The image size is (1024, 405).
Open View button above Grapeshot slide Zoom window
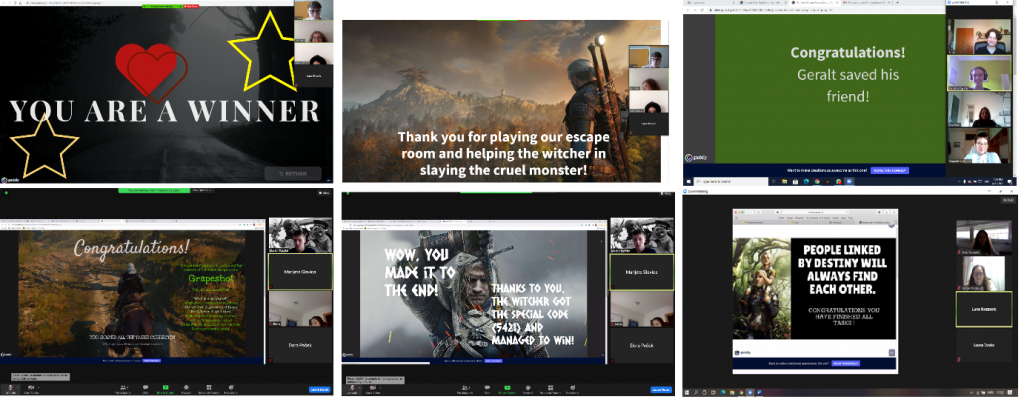coord(323,193)
